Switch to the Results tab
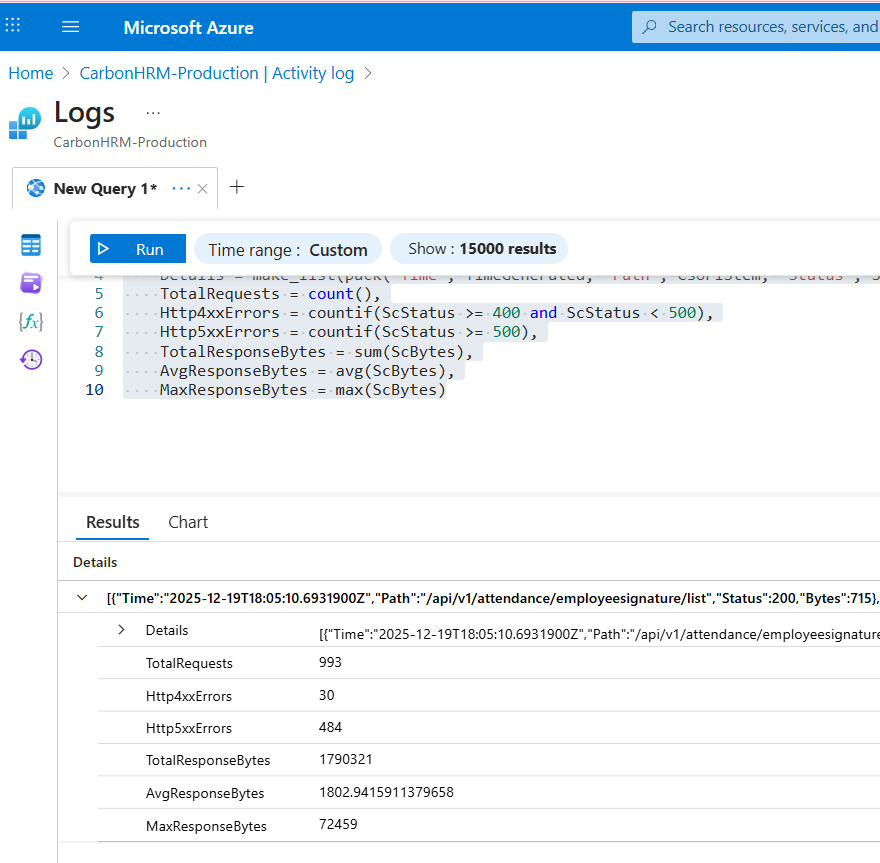Image resolution: width=880 pixels, height=863 pixels. [x=112, y=522]
